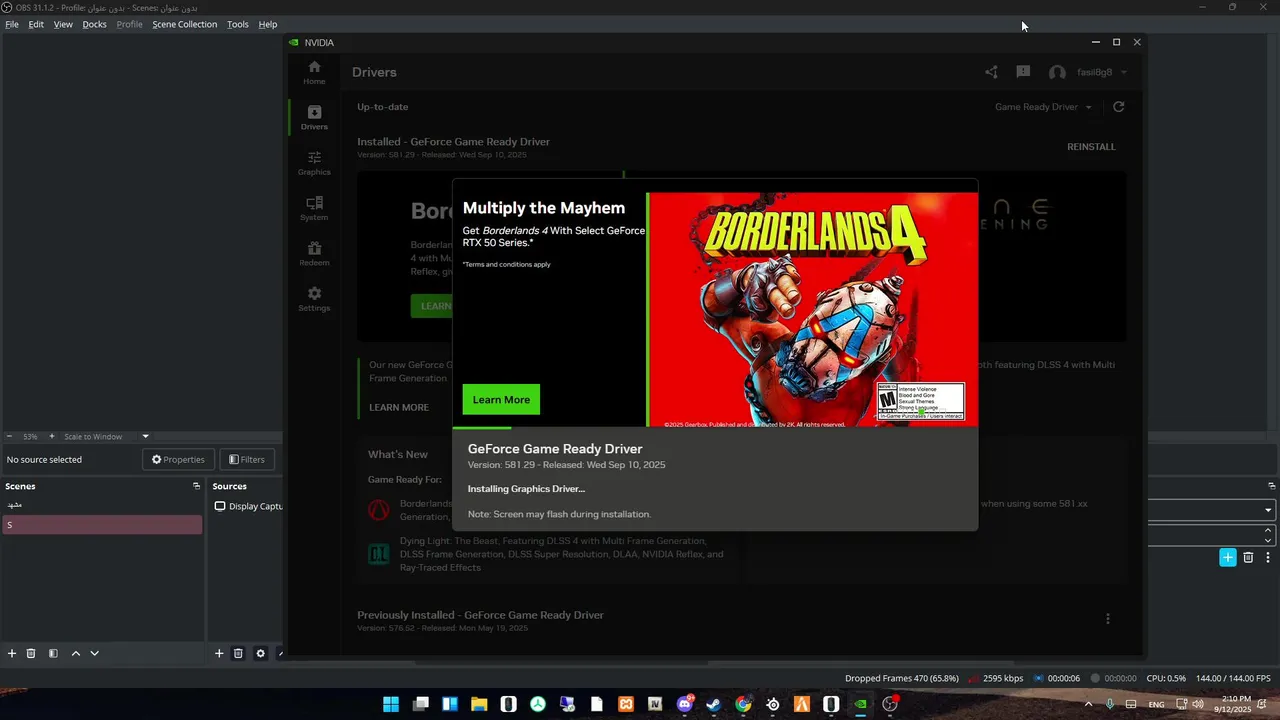Open three-dot menu in right OBS dock
Image resolution: width=1280 pixels, height=720 pixels.
[1268, 557]
